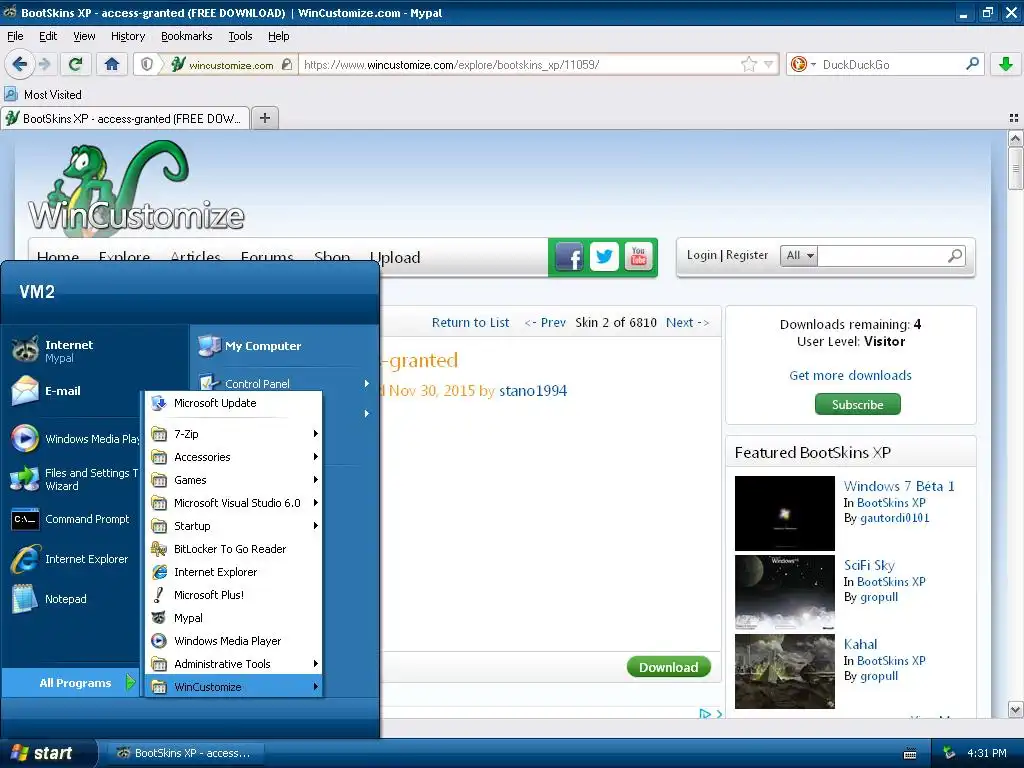This screenshot has height=768, width=1024.
Task: Open the Windows 7 Béta 1 link
Action: 899,486
